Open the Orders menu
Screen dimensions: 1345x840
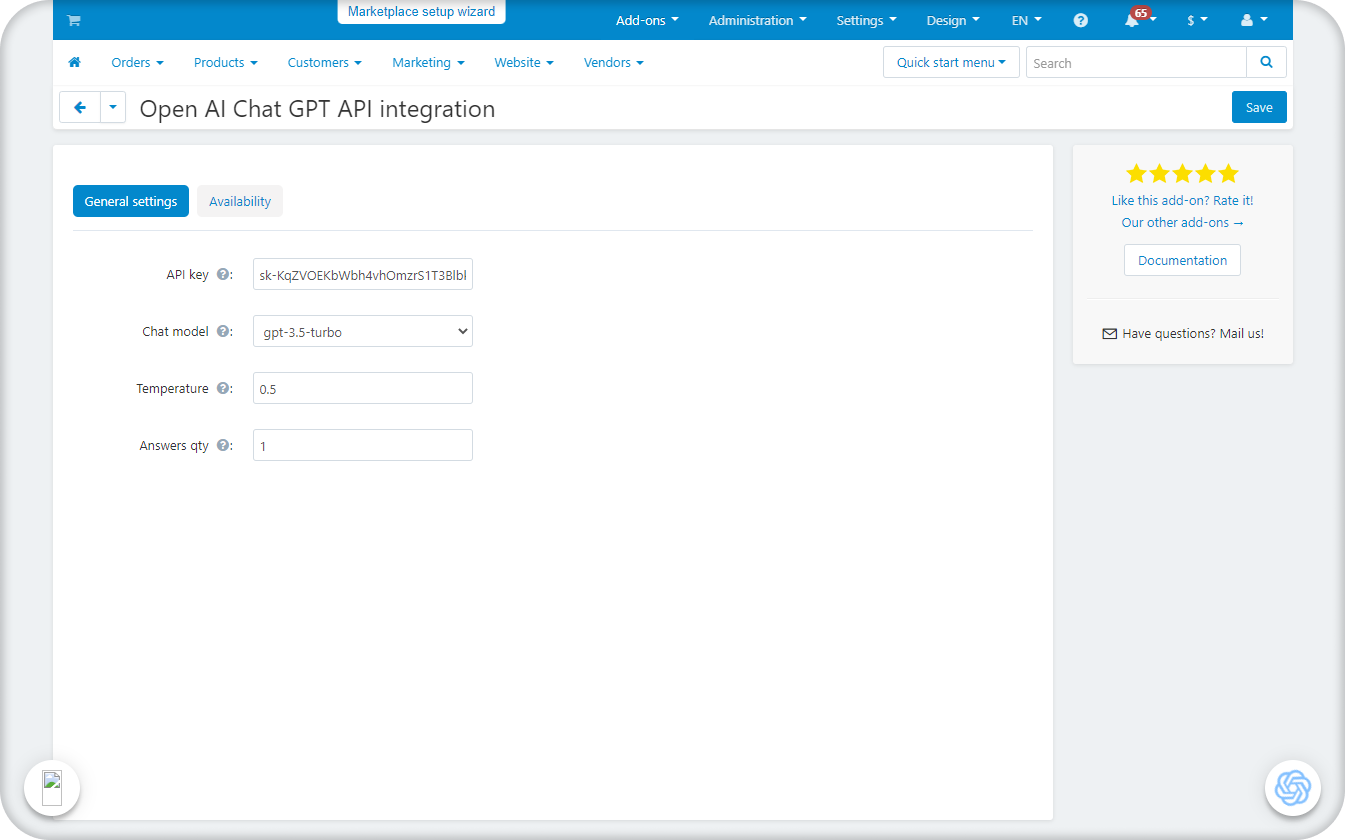pyautogui.click(x=137, y=62)
